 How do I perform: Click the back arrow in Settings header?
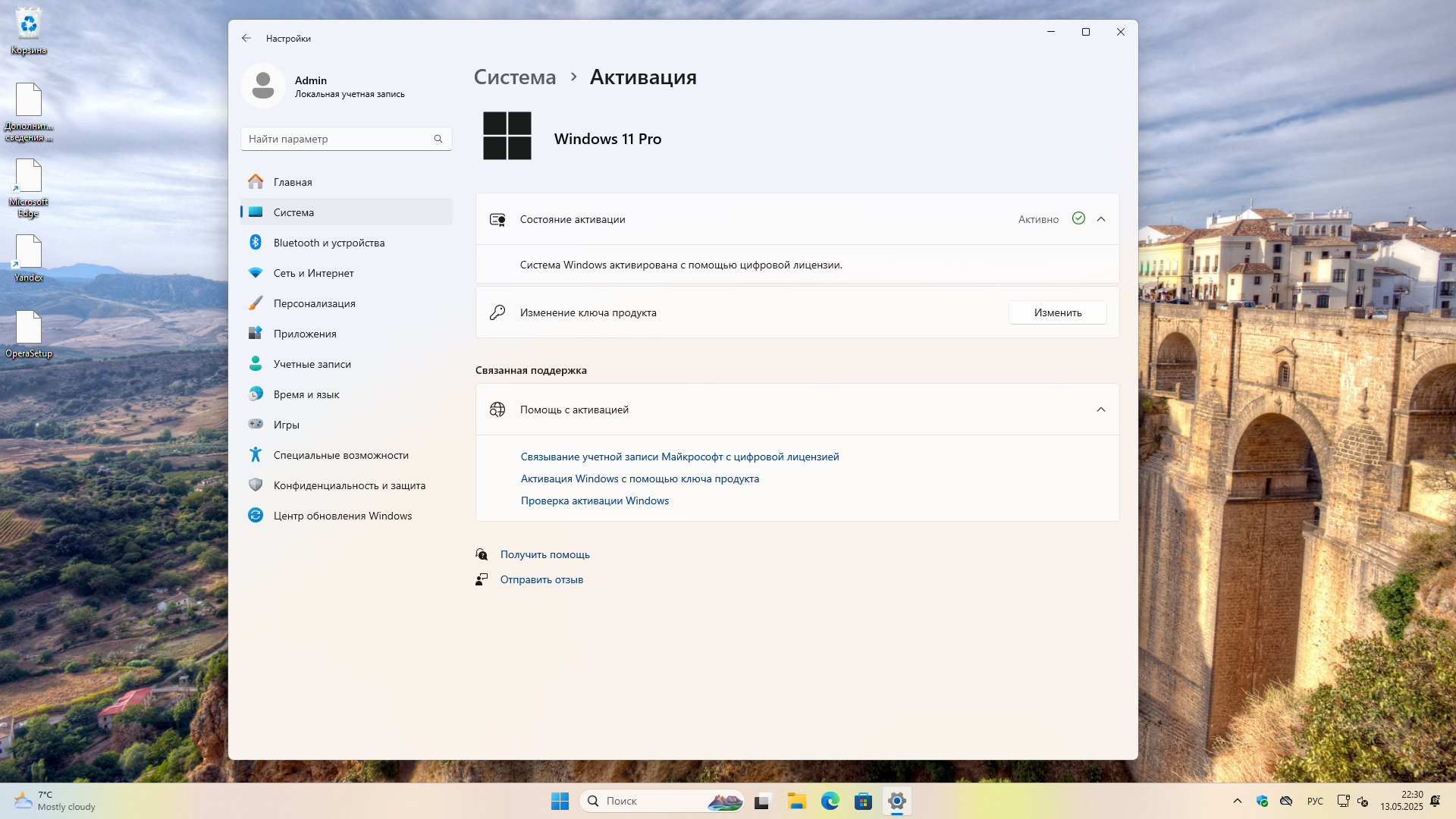coord(246,38)
